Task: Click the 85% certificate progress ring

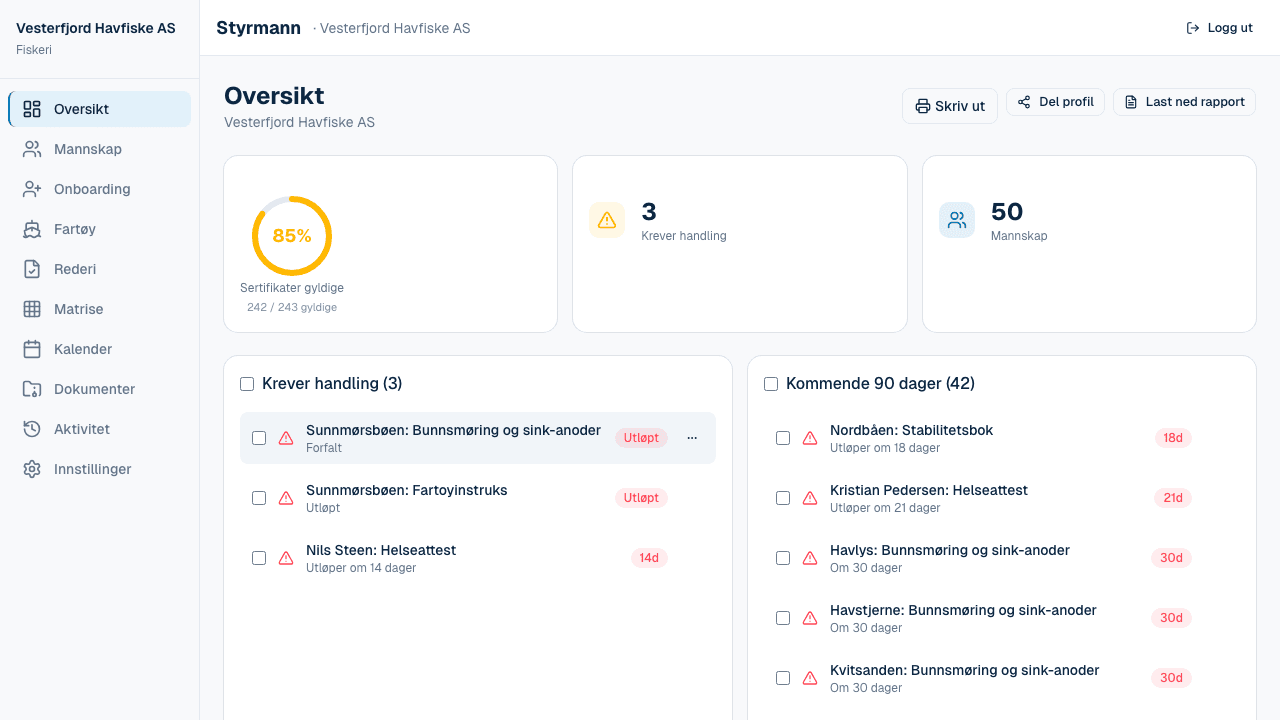Action: [292, 236]
